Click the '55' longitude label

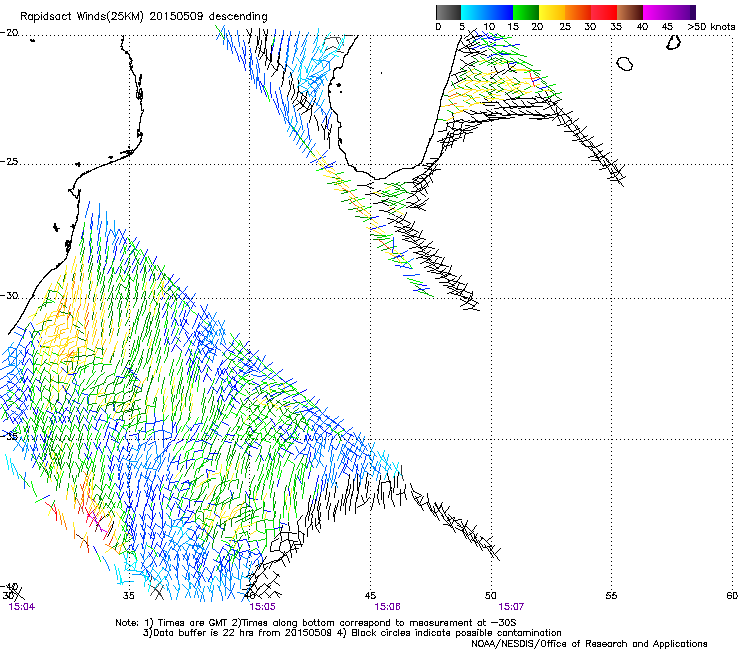point(611,596)
